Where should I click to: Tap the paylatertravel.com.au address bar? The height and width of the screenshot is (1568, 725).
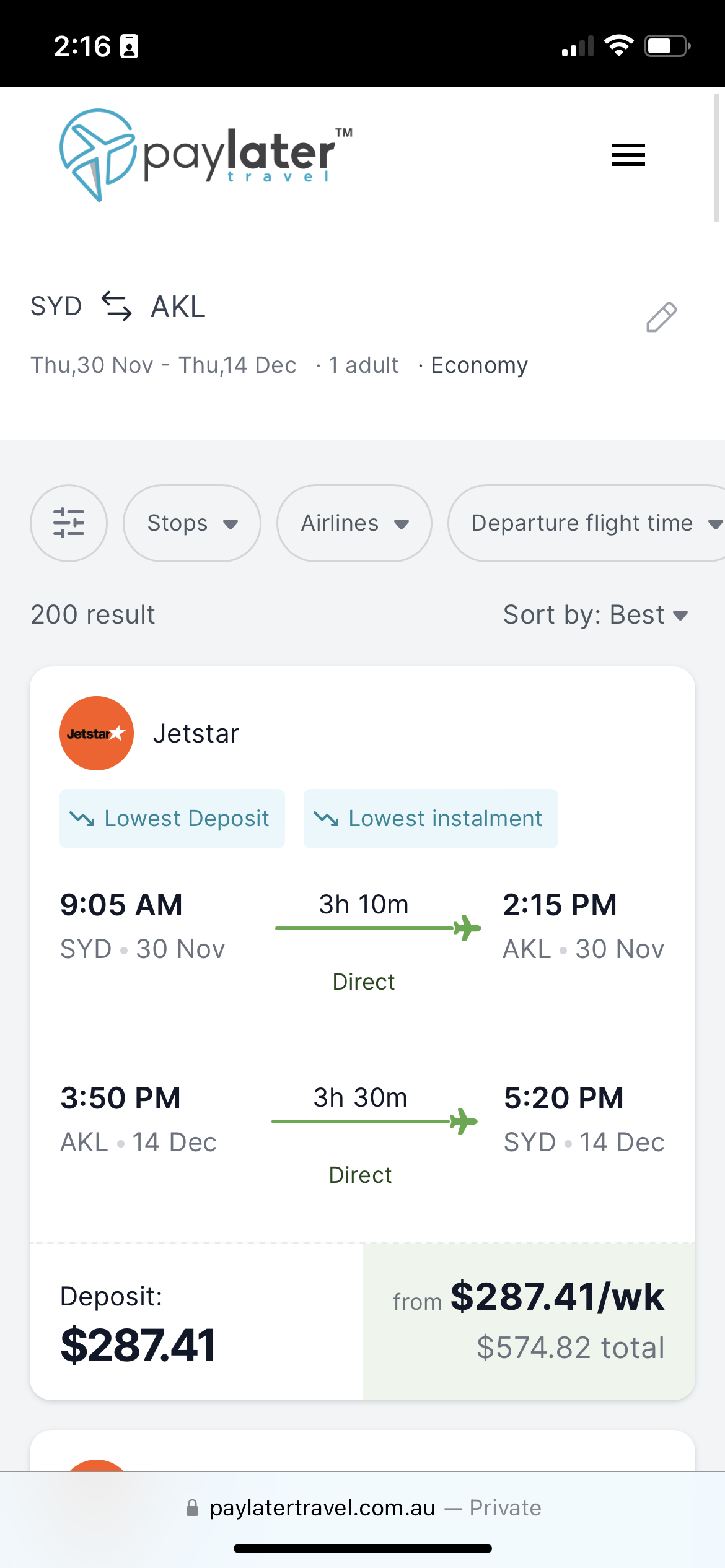coord(362,1507)
